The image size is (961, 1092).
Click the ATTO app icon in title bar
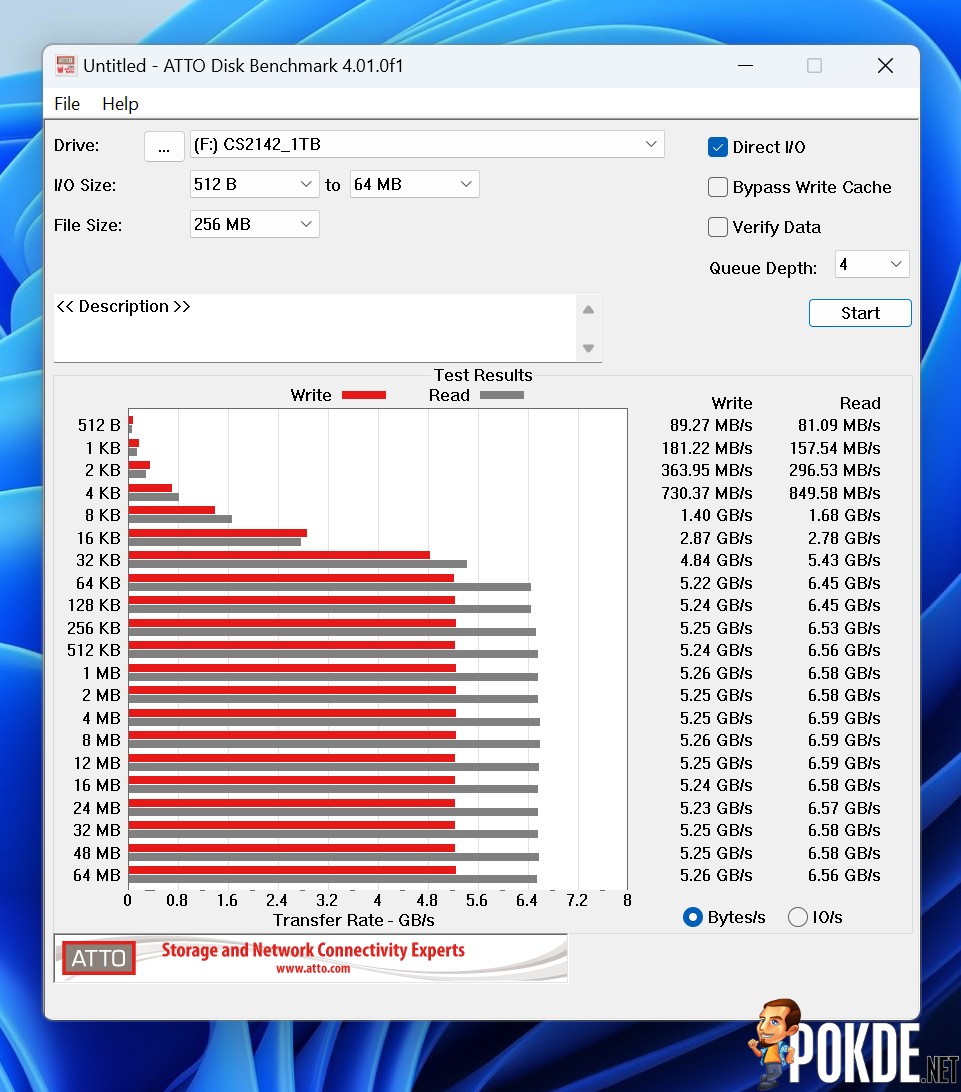click(x=65, y=65)
